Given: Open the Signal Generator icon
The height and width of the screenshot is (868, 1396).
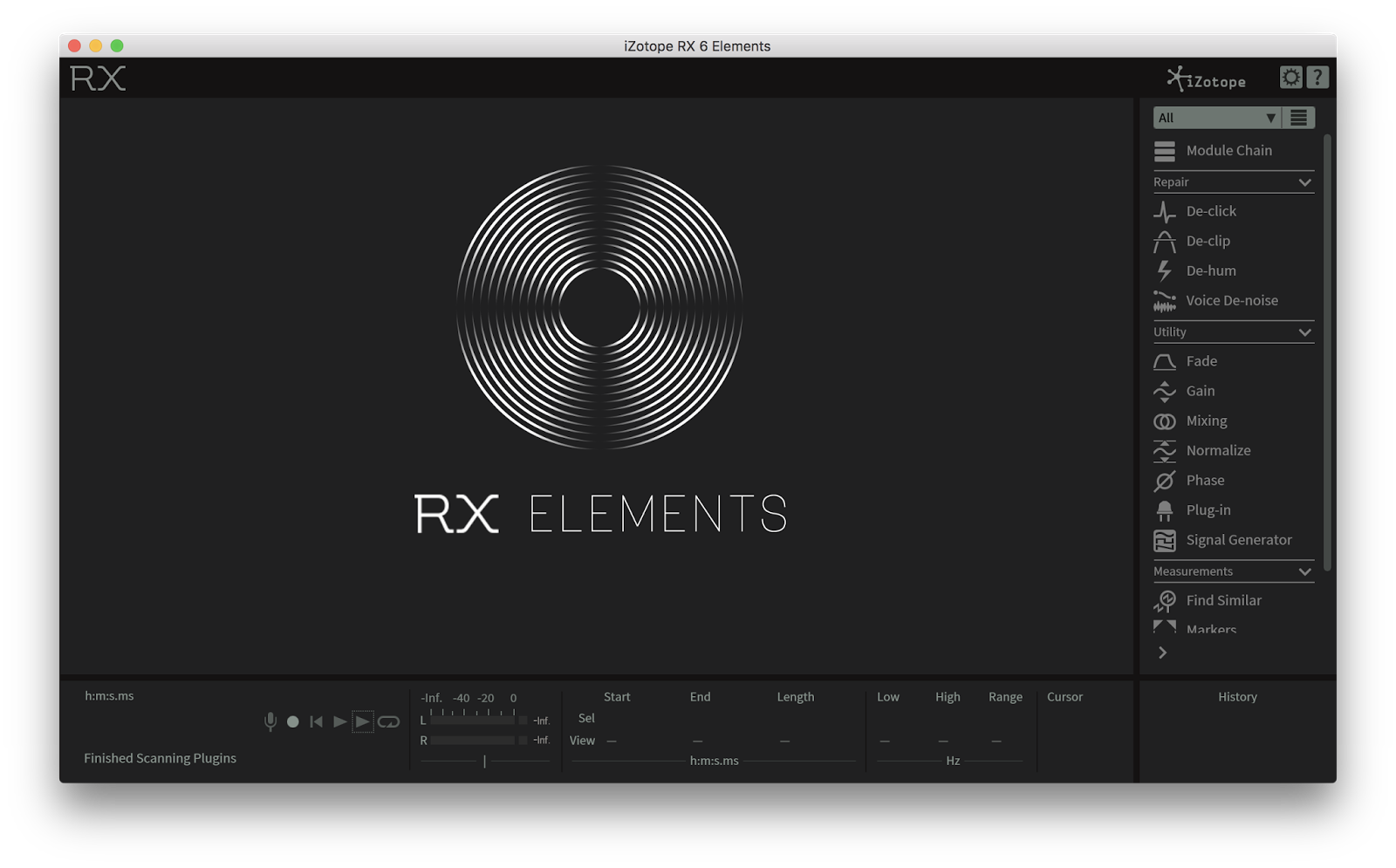Looking at the screenshot, I should tap(1164, 541).
